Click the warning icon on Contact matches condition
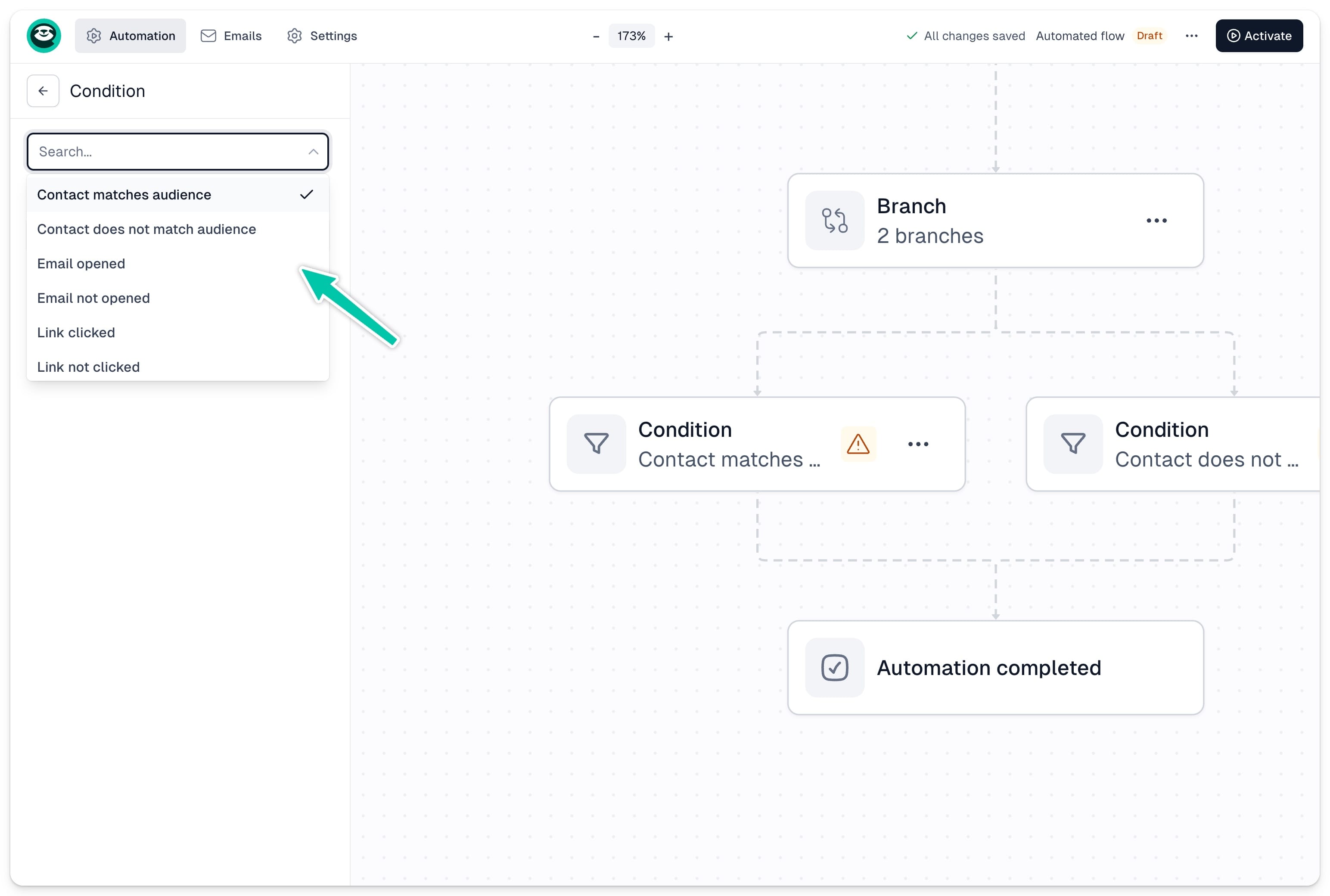1330x896 pixels. [x=858, y=444]
